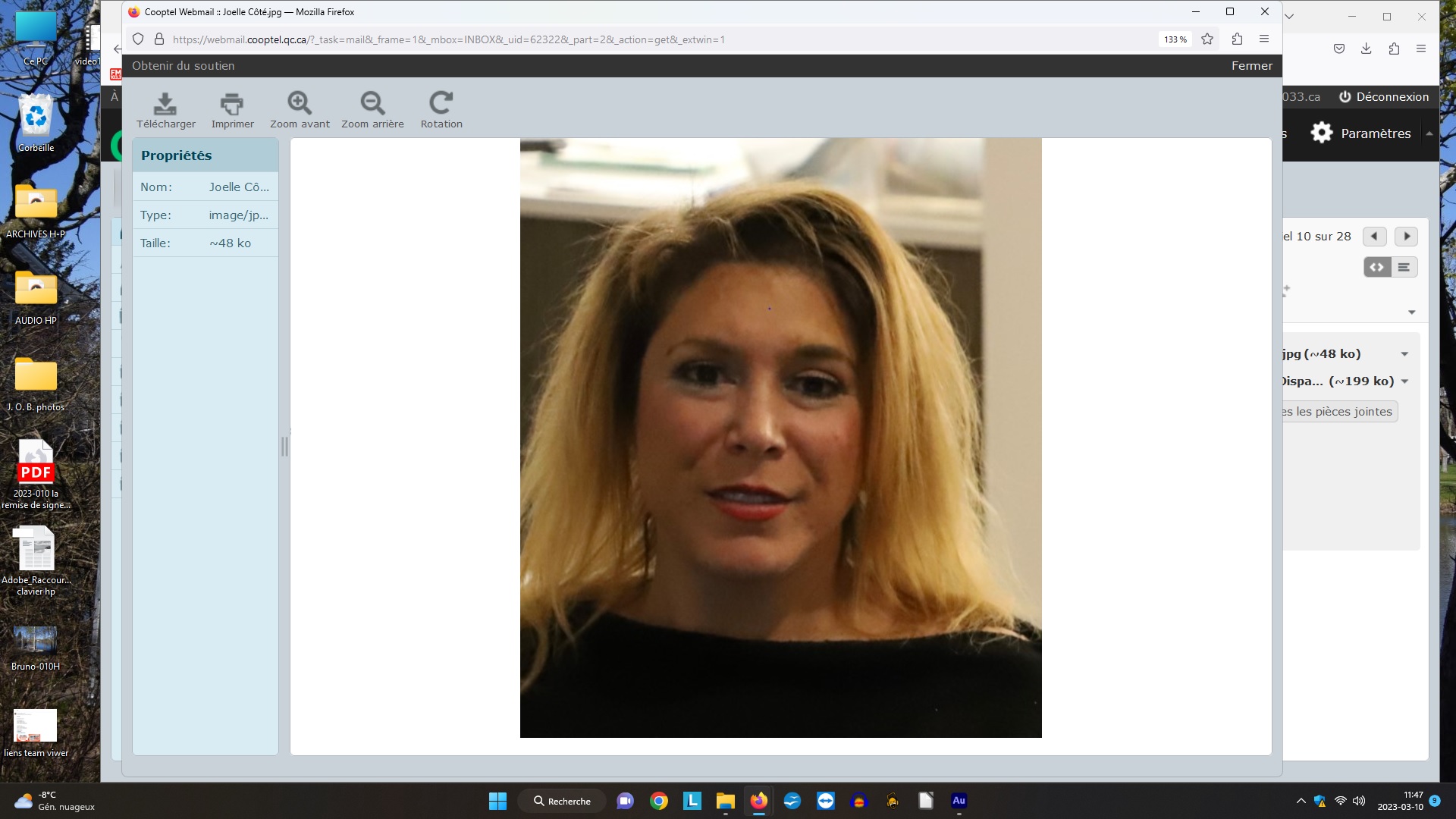Image resolution: width=1456 pixels, height=819 pixels.
Task: Open Adobe Audition in taskbar
Action: pyautogui.click(x=959, y=801)
